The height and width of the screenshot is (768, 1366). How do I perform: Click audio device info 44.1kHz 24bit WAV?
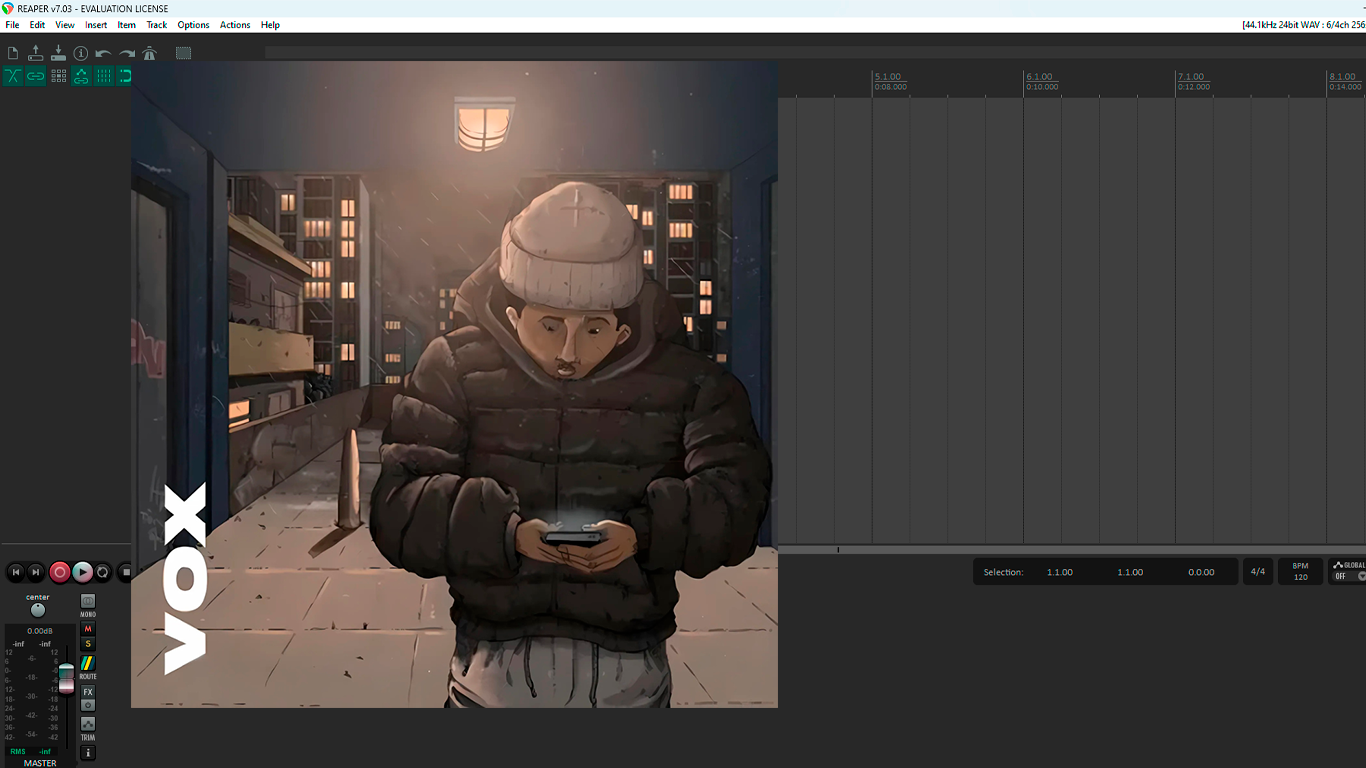click(x=1303, y=25)
